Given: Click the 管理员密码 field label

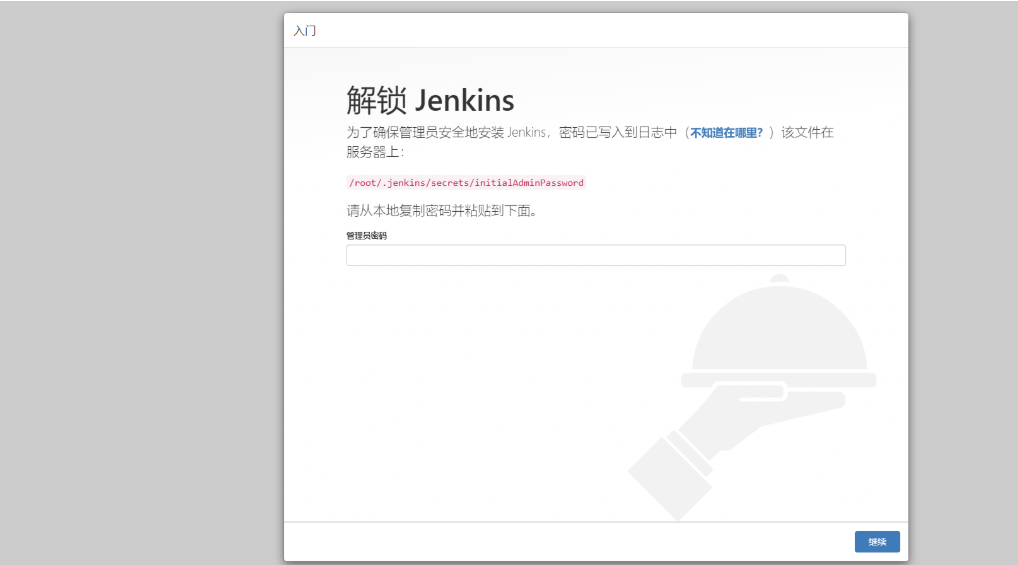Looking at the screenshot, I should [x=366, y=236].
